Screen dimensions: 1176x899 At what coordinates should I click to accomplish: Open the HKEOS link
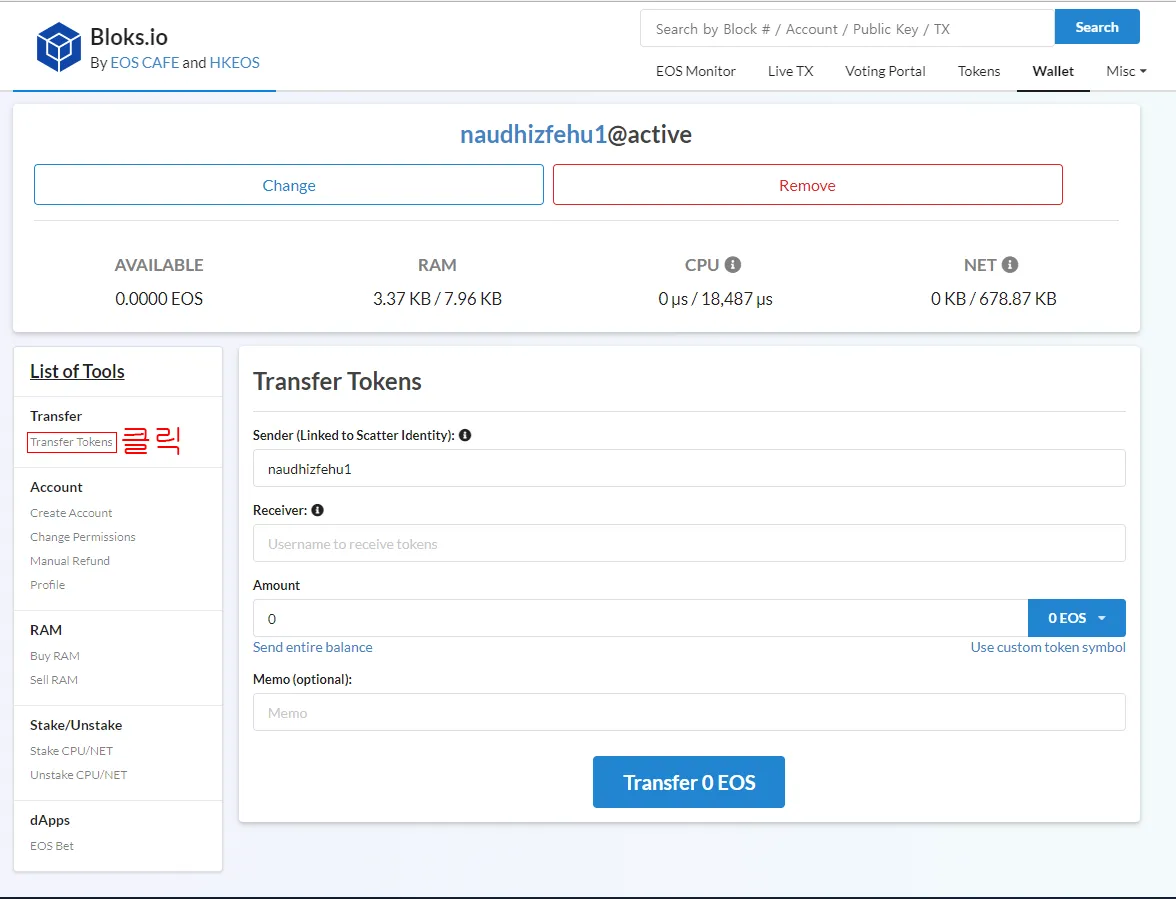click(235, 63)
